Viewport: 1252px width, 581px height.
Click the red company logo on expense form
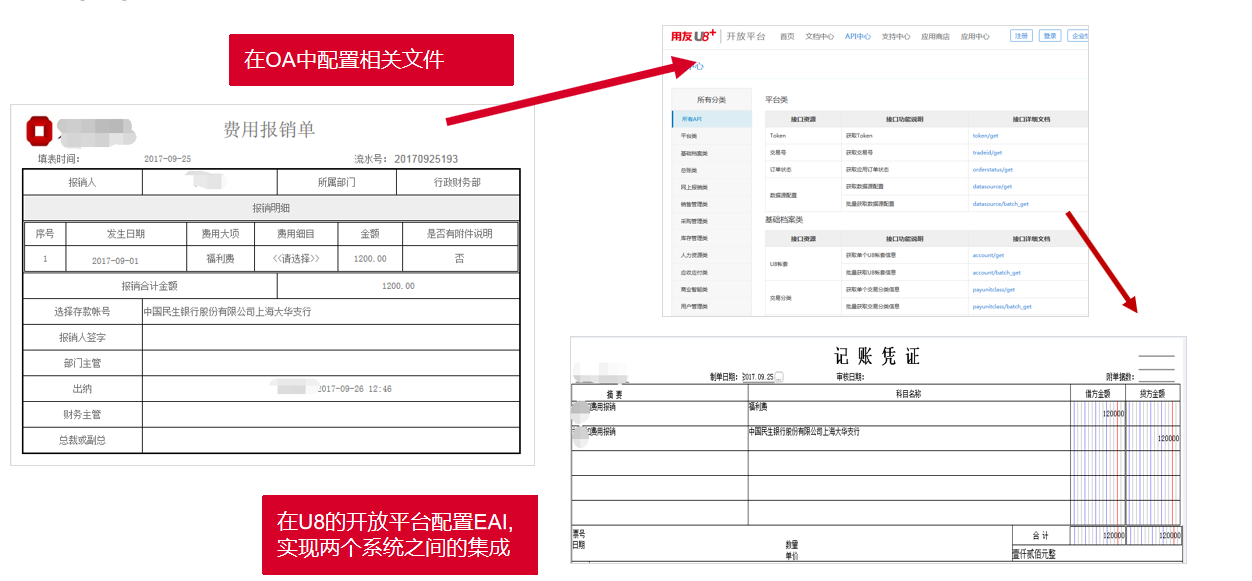pos(39,129)
